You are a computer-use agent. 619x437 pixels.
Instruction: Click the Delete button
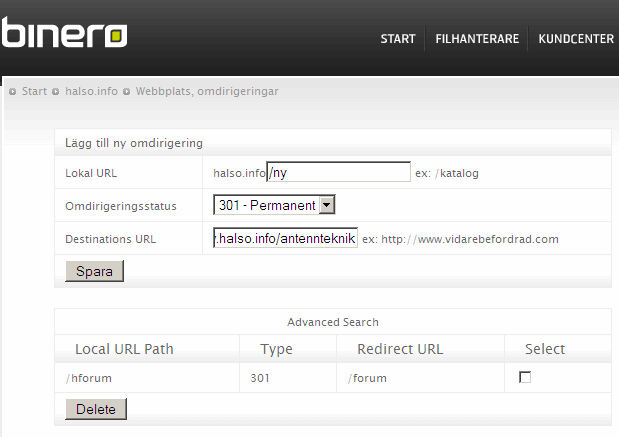[x=96, y=409]
